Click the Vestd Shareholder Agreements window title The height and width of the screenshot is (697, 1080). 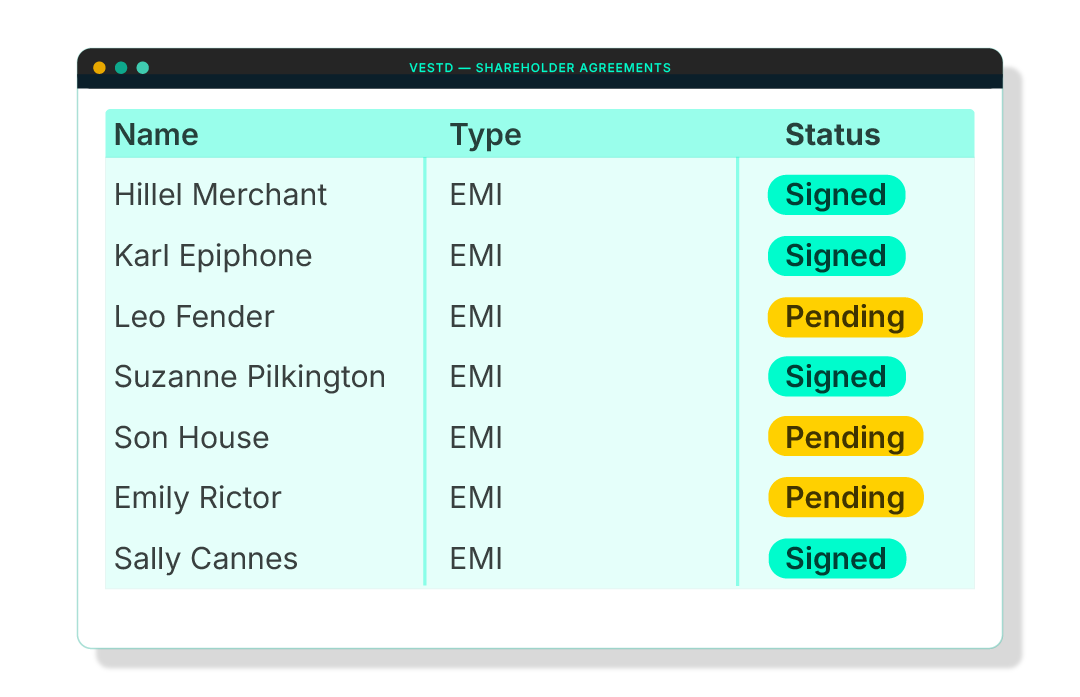540,67
